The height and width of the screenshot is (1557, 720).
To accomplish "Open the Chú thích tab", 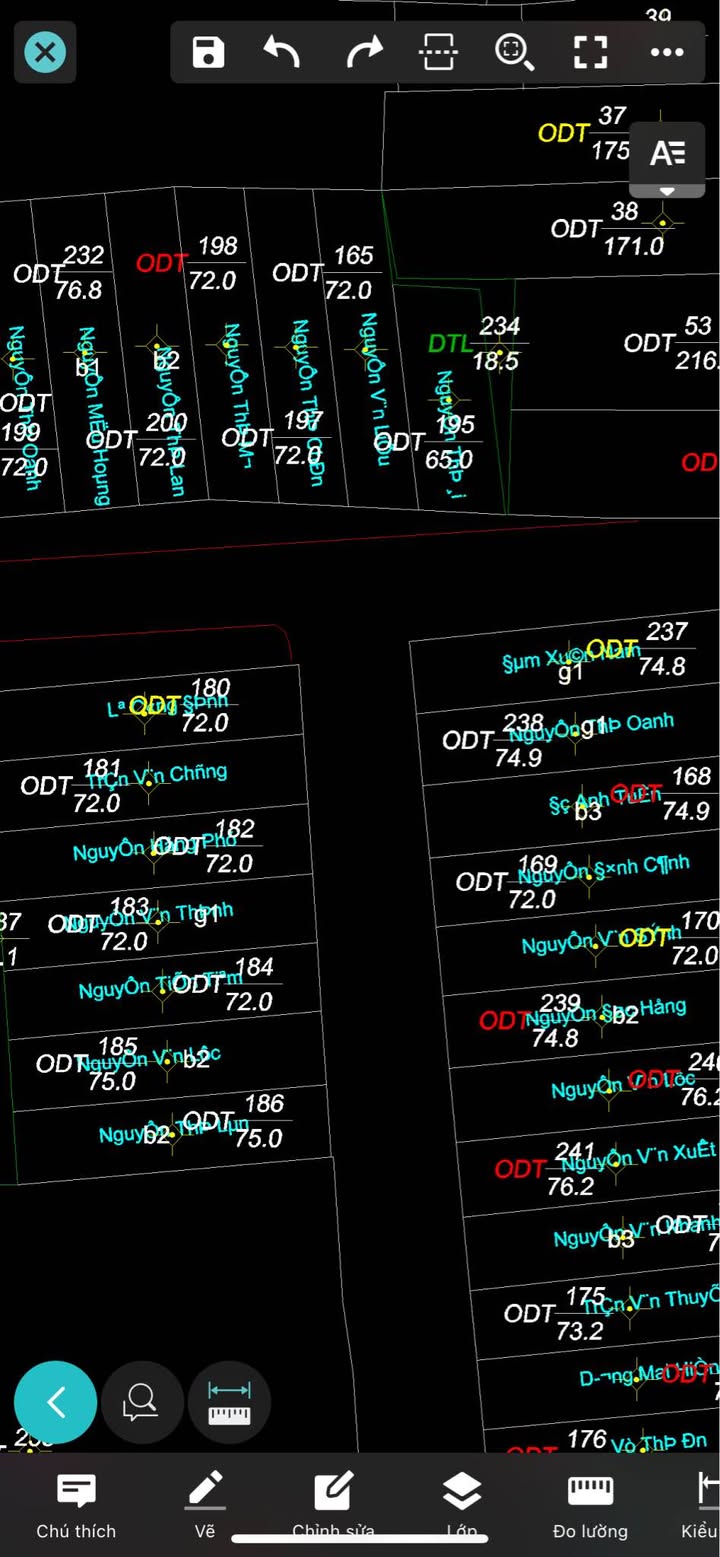I will (76, 1505).
